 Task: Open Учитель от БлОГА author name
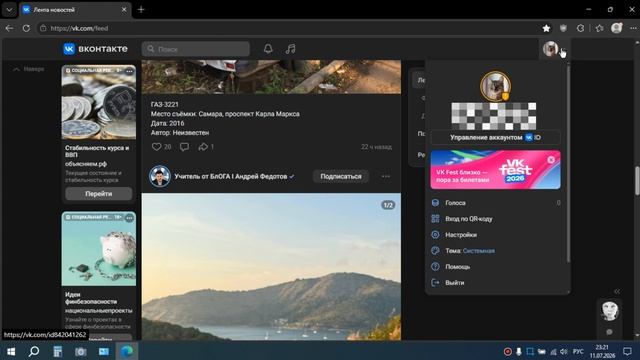pyautogui.click(x=231, y=176)
